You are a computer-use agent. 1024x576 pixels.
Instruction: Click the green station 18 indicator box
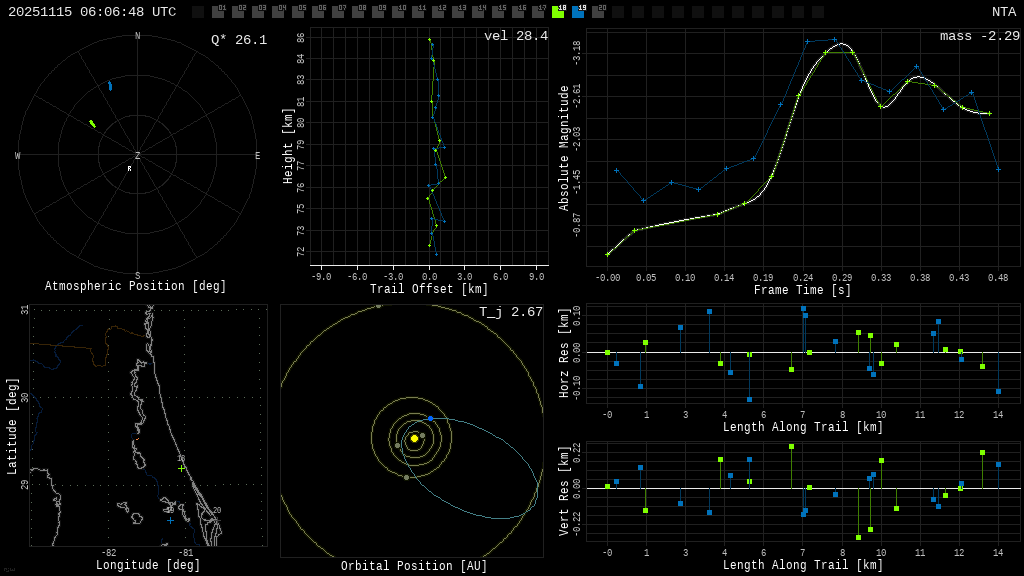pos(558,12)
